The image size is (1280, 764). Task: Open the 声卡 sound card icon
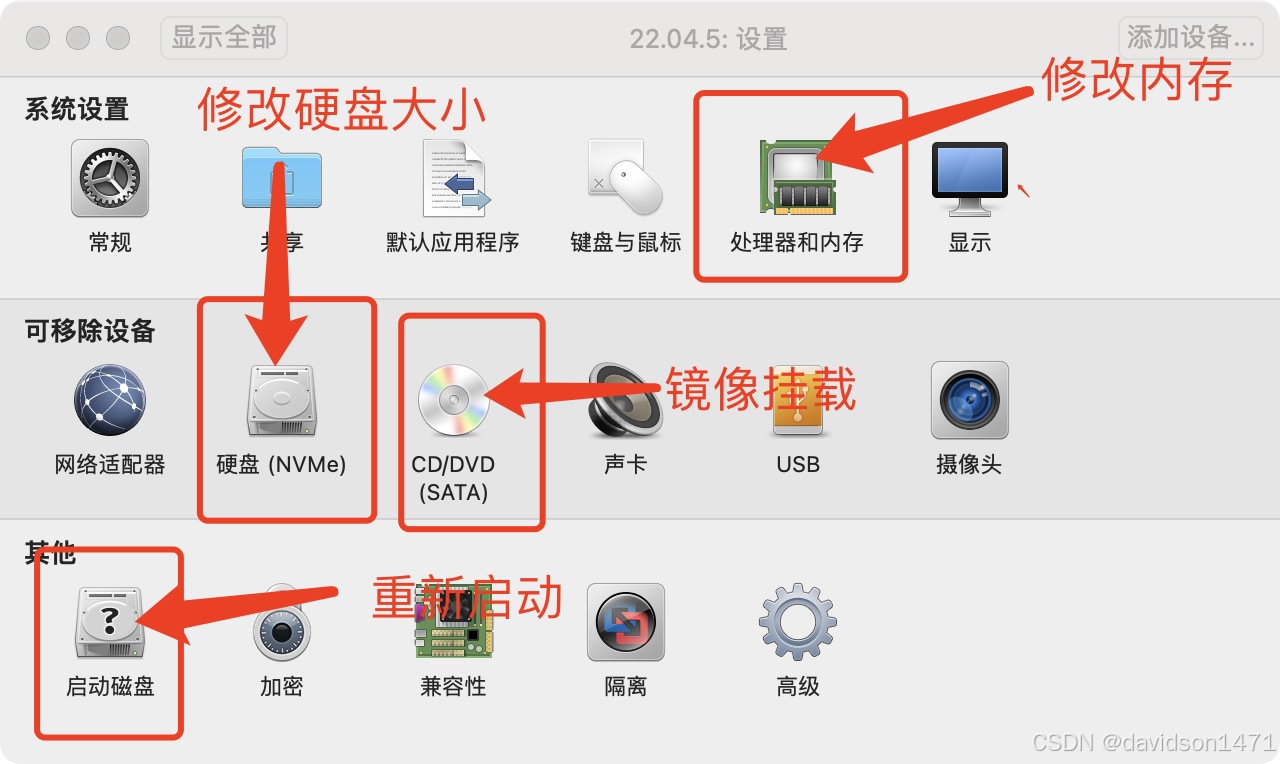click(x=626, y=400)
